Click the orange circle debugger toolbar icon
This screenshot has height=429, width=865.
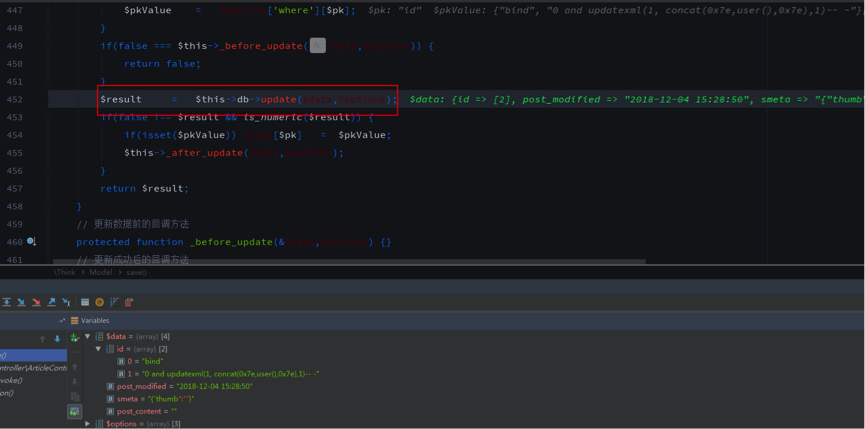tap(99, 301)
